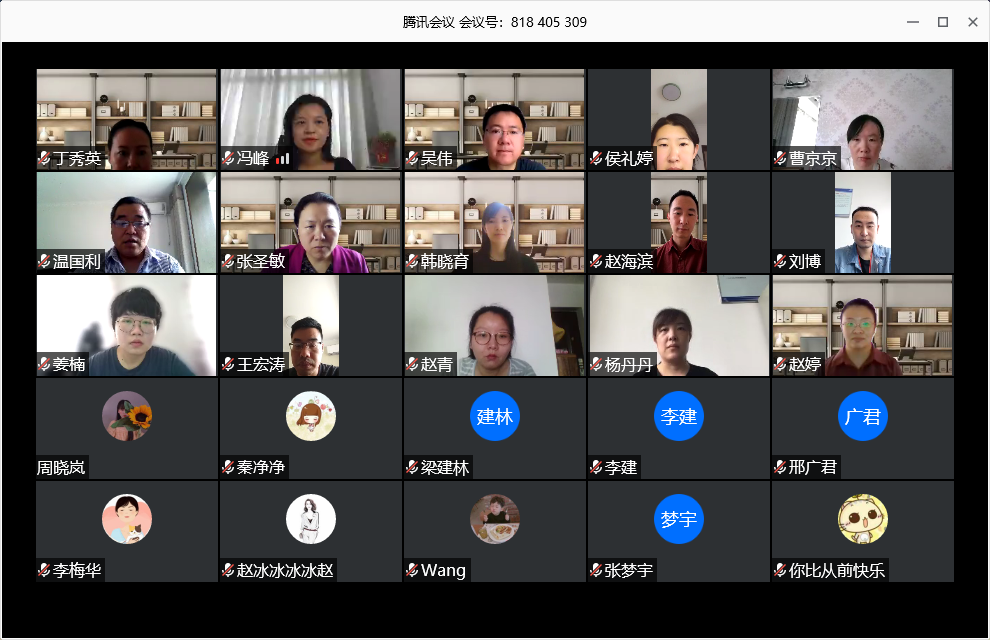Select 杨丹丹's video tile
The width and height of the screenshot is (990, 640).
[x=679, y=325]
